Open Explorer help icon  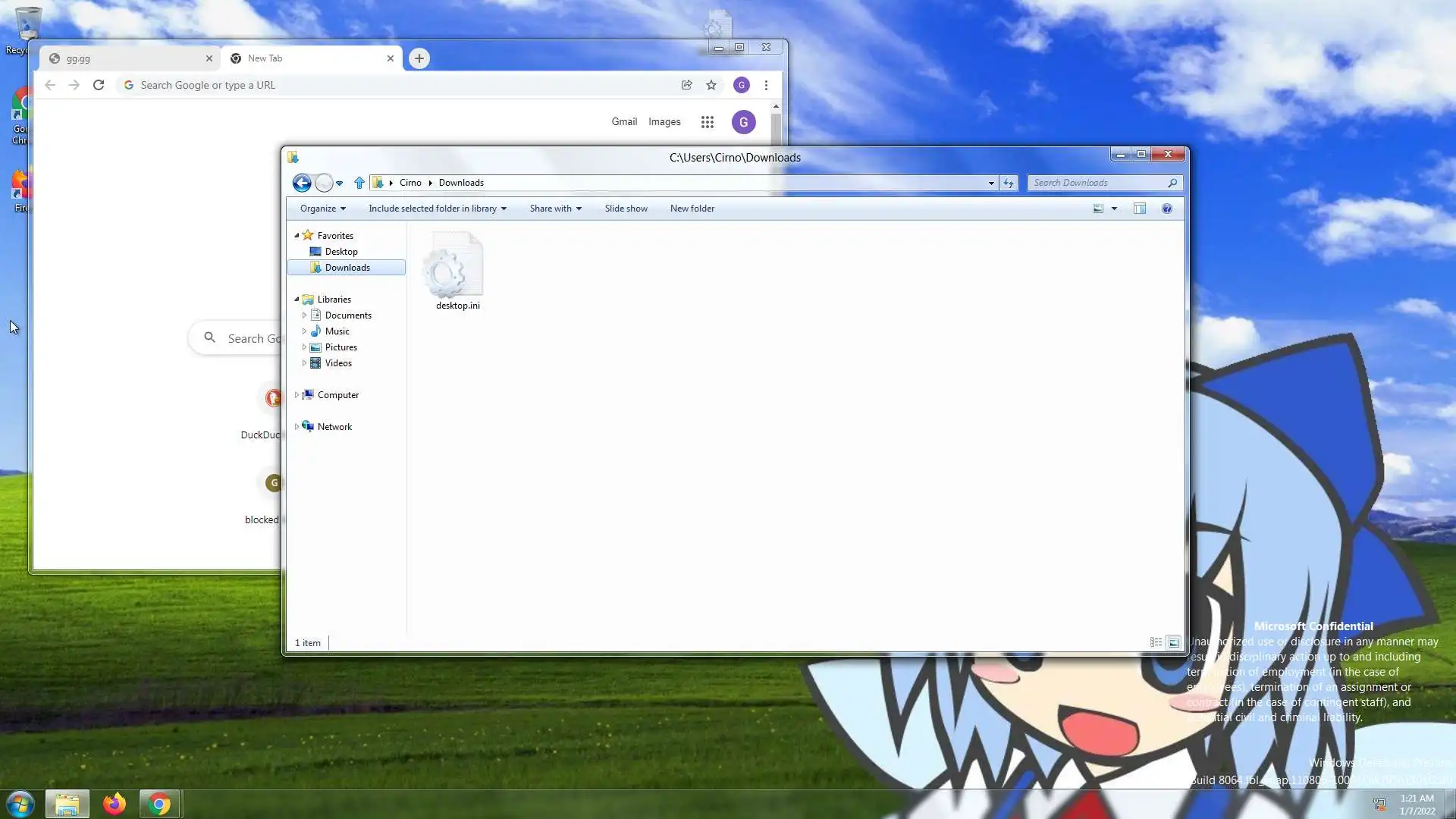click(1167, 209)
